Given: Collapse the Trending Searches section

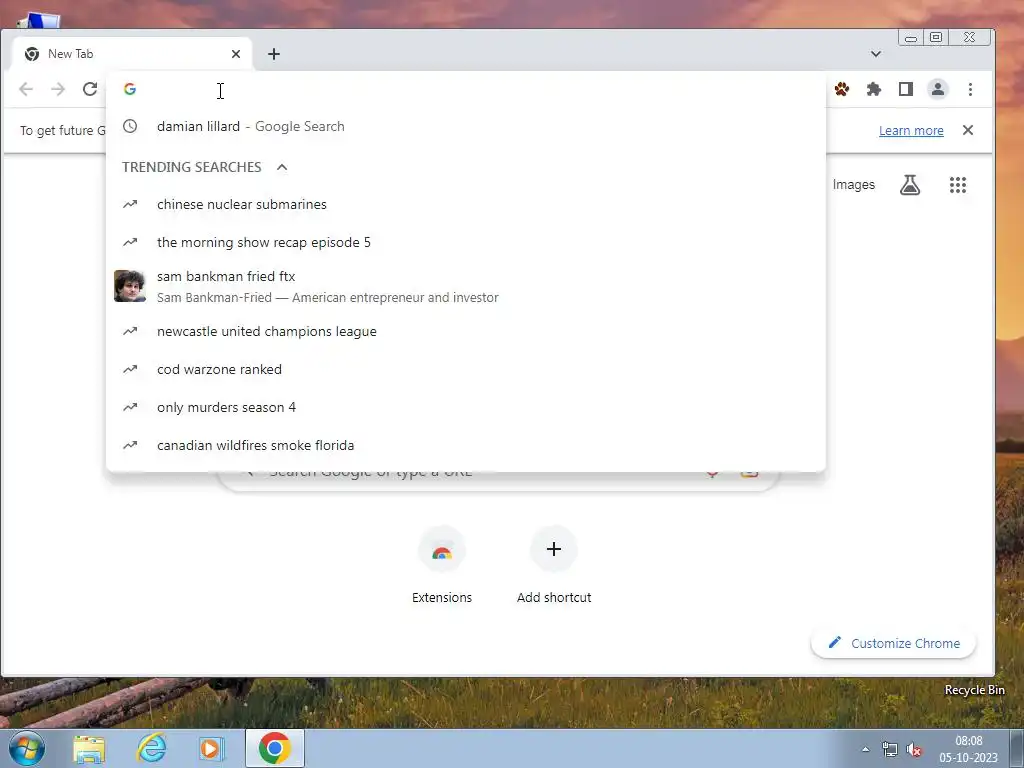Looking at the screenshot, I should pos(282,167).
